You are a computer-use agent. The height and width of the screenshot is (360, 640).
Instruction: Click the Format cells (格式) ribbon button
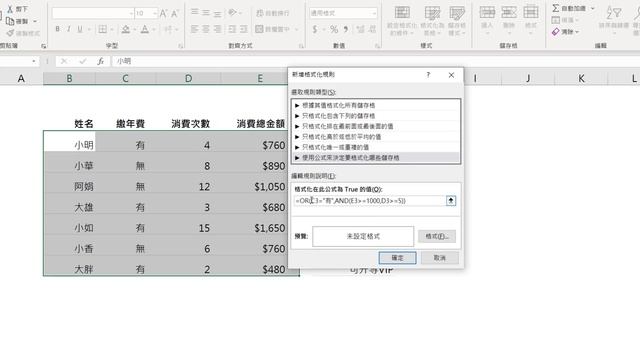click(531, 20)
